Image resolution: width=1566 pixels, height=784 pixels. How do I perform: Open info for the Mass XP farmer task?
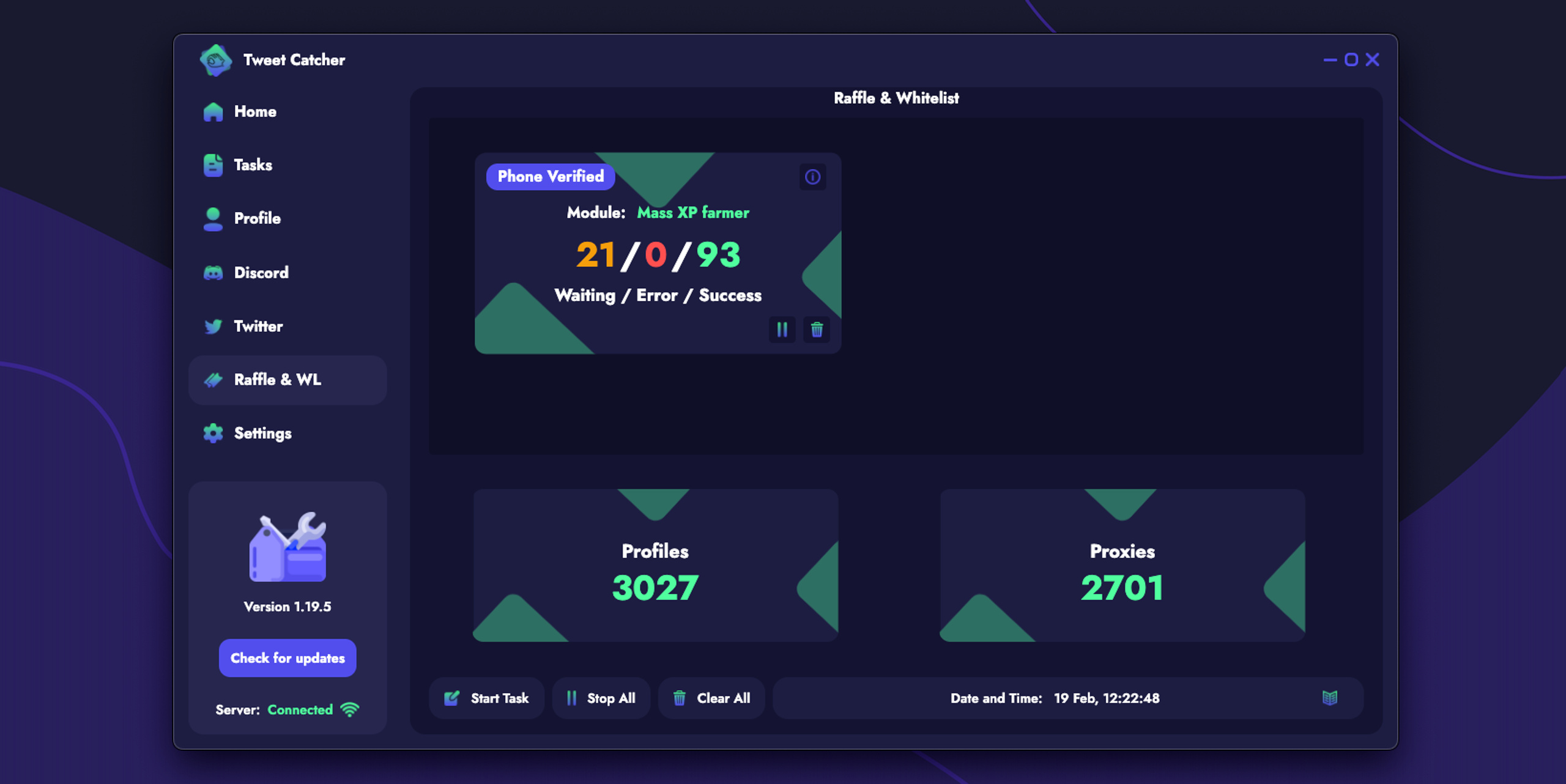point(812,177)
